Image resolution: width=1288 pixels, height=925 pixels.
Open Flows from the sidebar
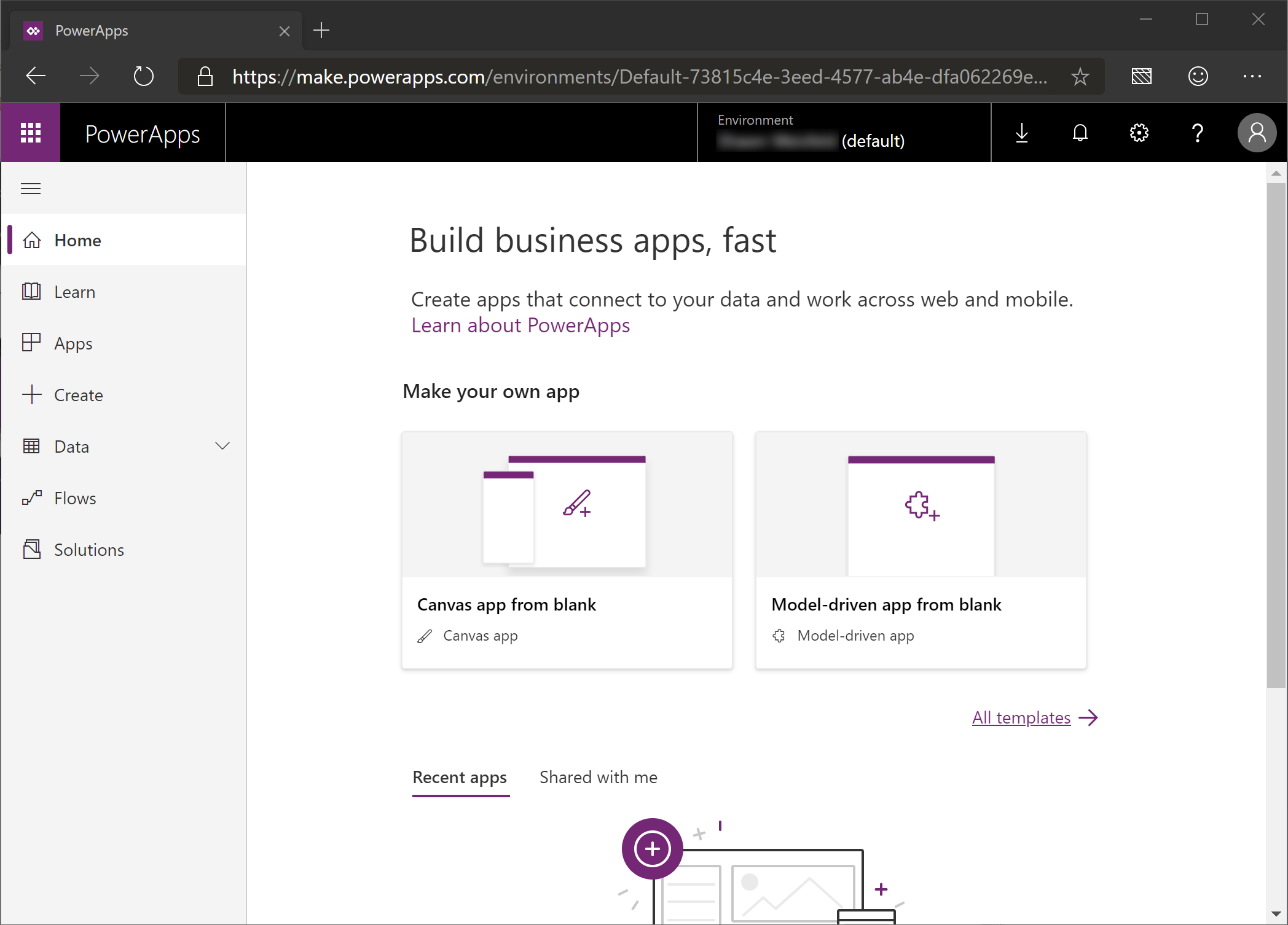74,498
